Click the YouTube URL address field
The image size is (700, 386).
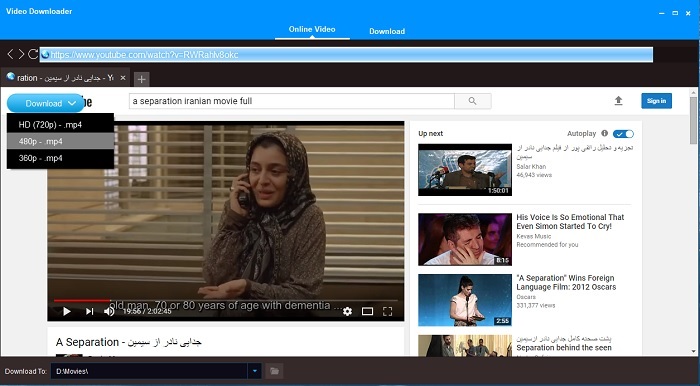346,54
